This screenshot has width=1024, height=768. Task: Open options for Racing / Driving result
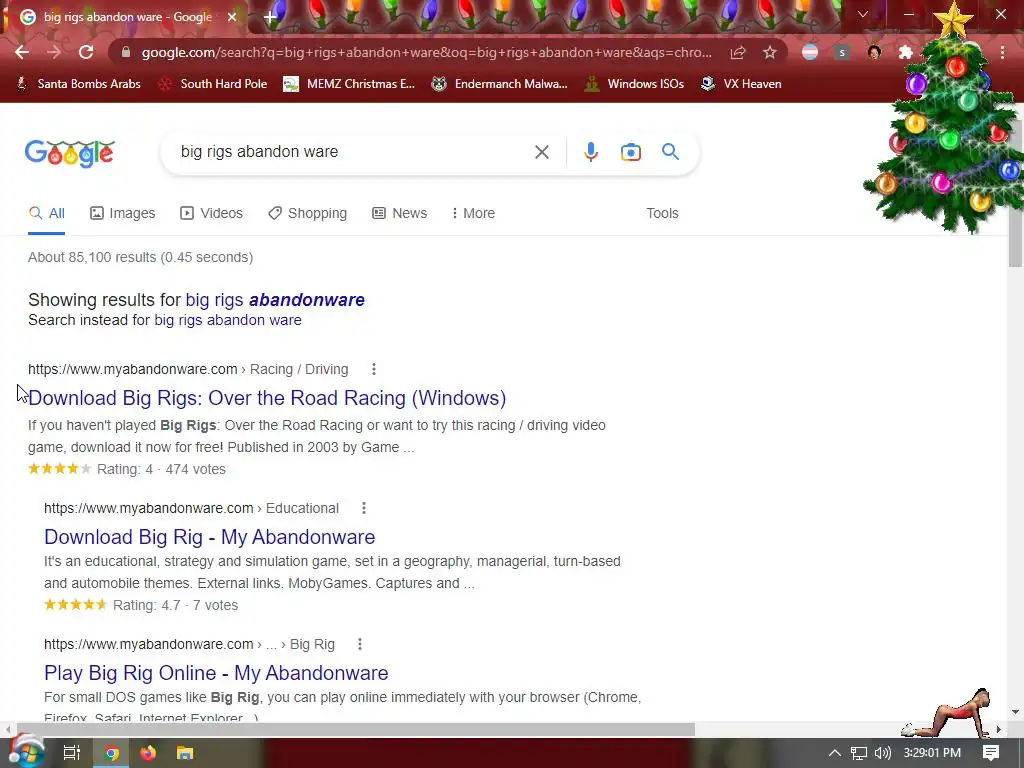374,369
